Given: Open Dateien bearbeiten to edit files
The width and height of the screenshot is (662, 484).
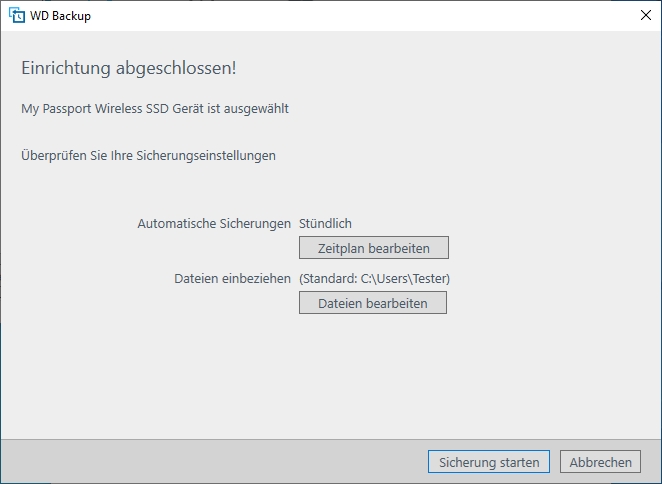Looking at the screenshot, I should tap(373, 303).
